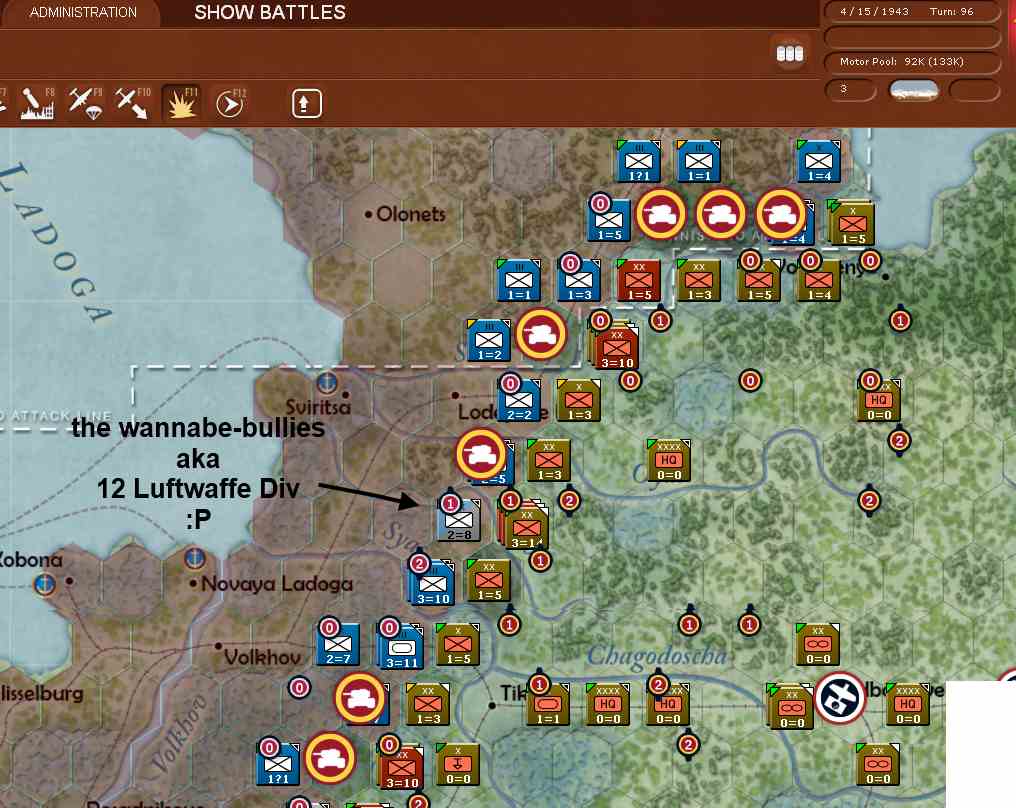Click the Volkhov town label

coord(262,657)
